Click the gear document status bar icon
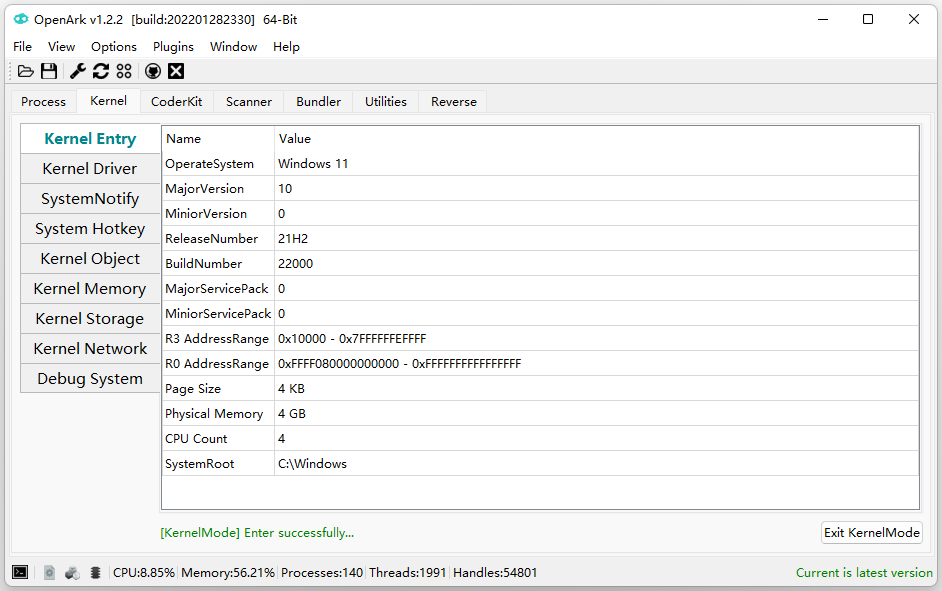942x591 pixels. tap(50, 572)
